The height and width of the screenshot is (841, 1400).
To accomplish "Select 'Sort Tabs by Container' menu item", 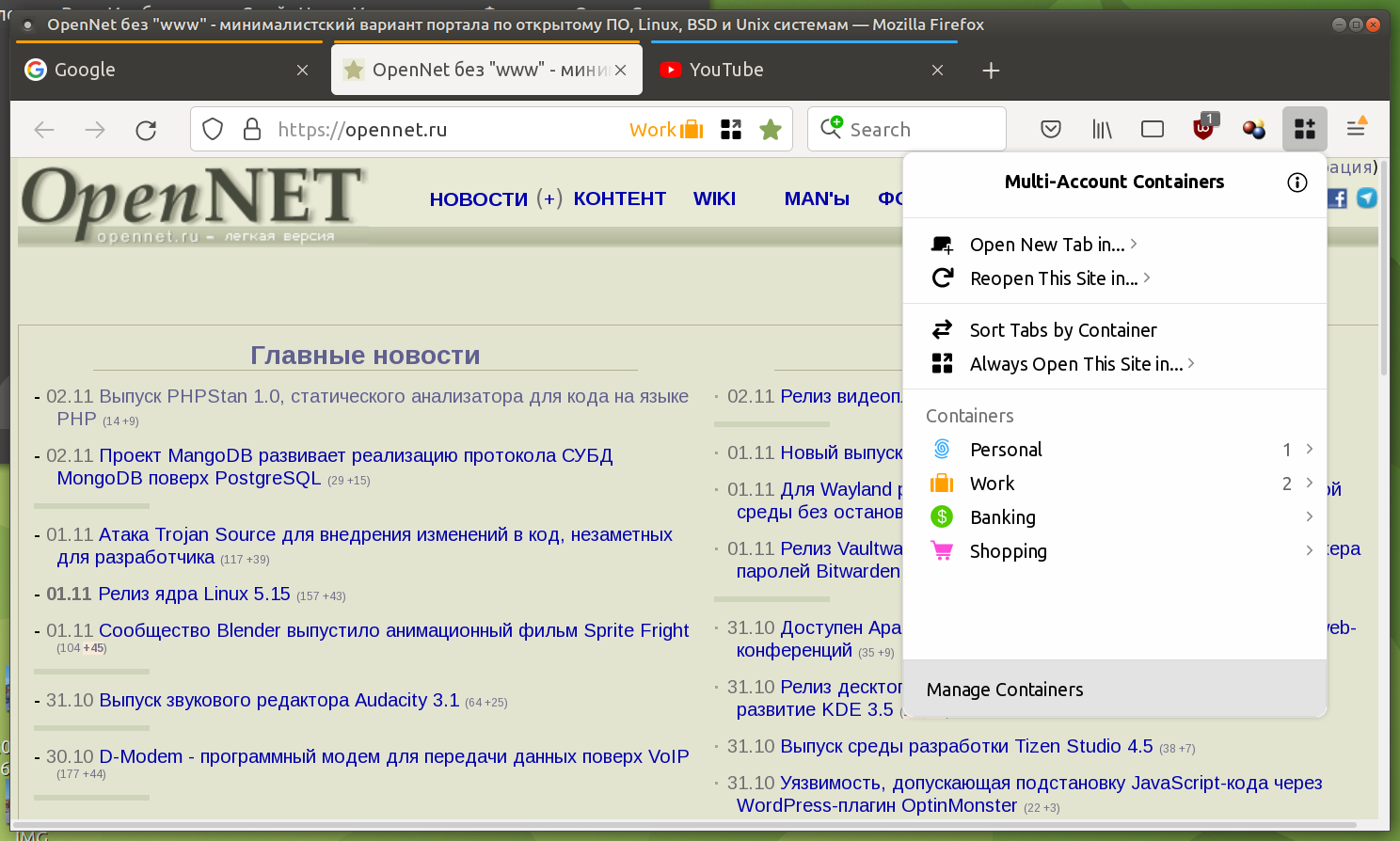I will click(x=1063, y=330).
